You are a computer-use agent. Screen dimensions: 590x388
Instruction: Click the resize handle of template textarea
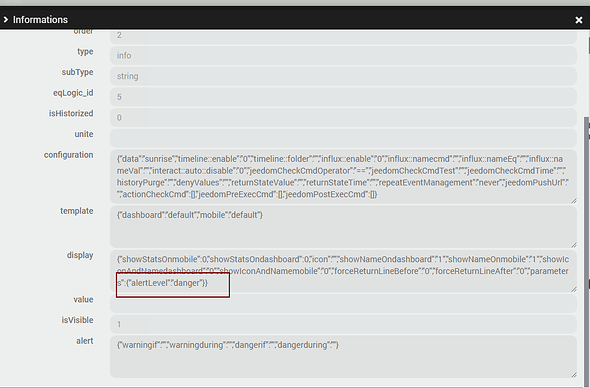(573, 245)
